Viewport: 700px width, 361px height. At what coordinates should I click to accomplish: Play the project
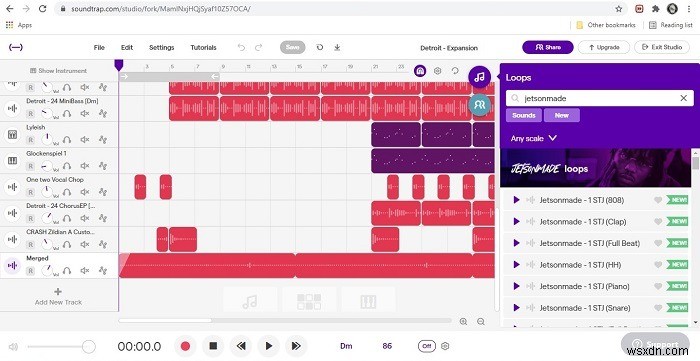pos(268,346)
